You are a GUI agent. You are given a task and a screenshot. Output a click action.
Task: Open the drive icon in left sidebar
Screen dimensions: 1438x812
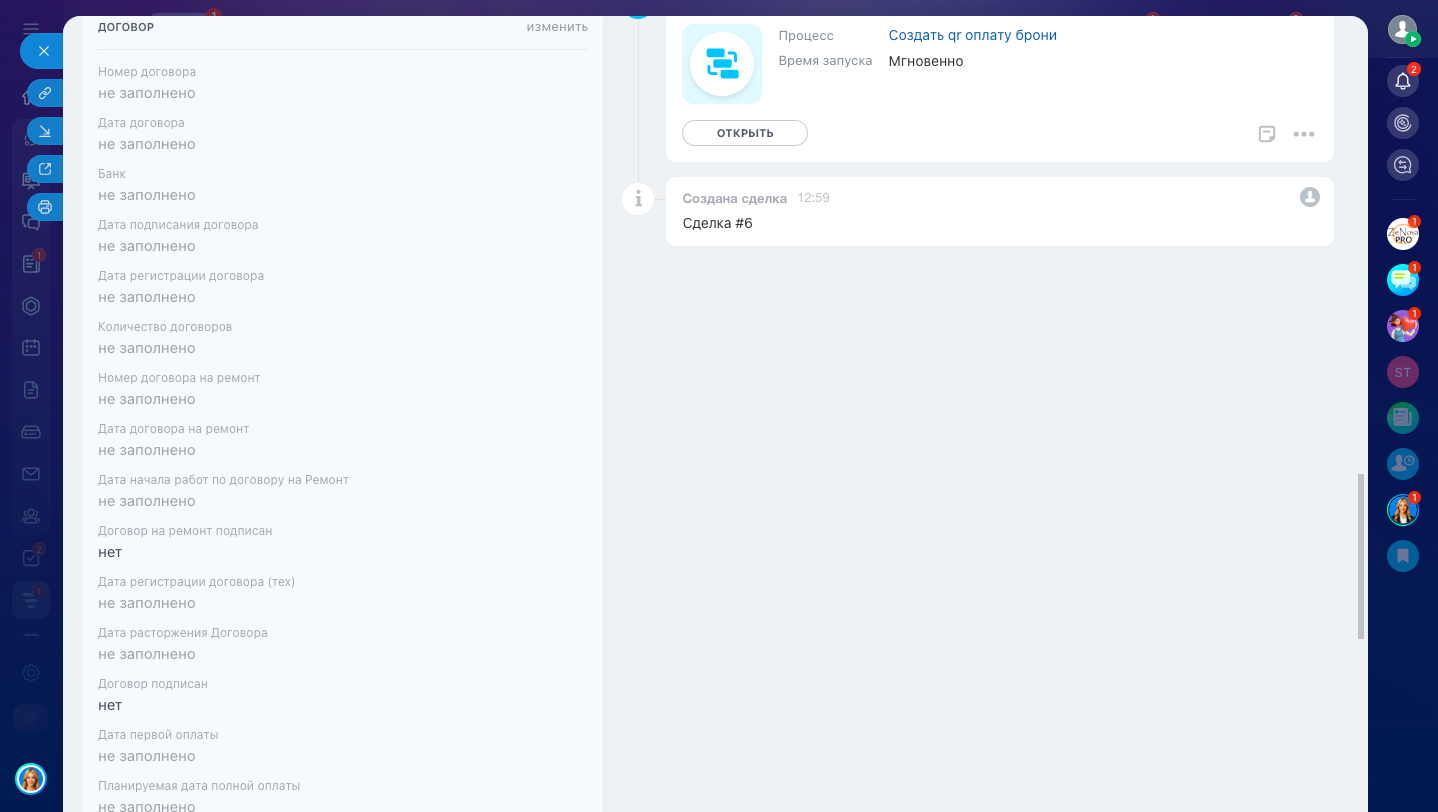[31, 432]
